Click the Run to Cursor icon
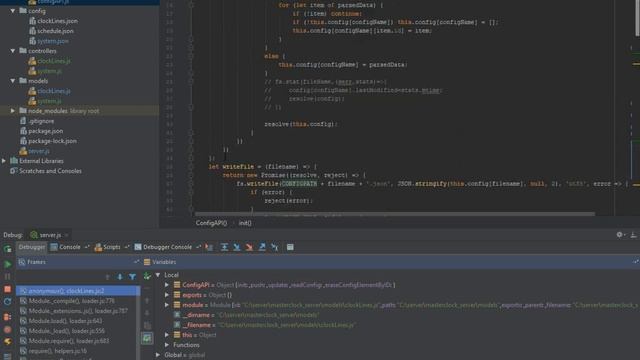Viewport: 640px width, 360px height. 275,247
